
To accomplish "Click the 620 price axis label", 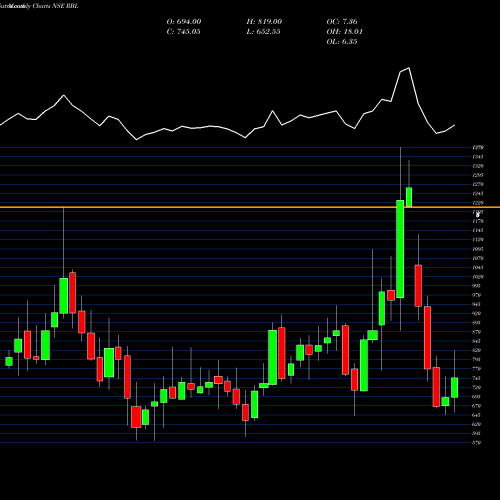I will pos(477,424).
